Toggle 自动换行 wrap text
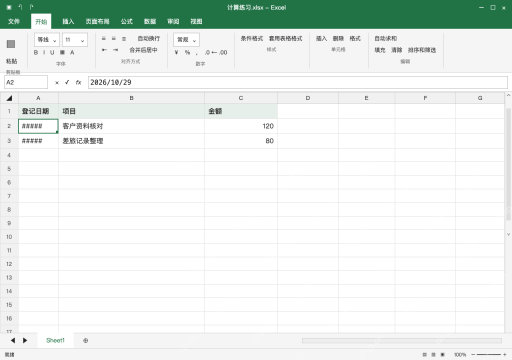This screenshot has height=360, width=512. coord(149,39)
